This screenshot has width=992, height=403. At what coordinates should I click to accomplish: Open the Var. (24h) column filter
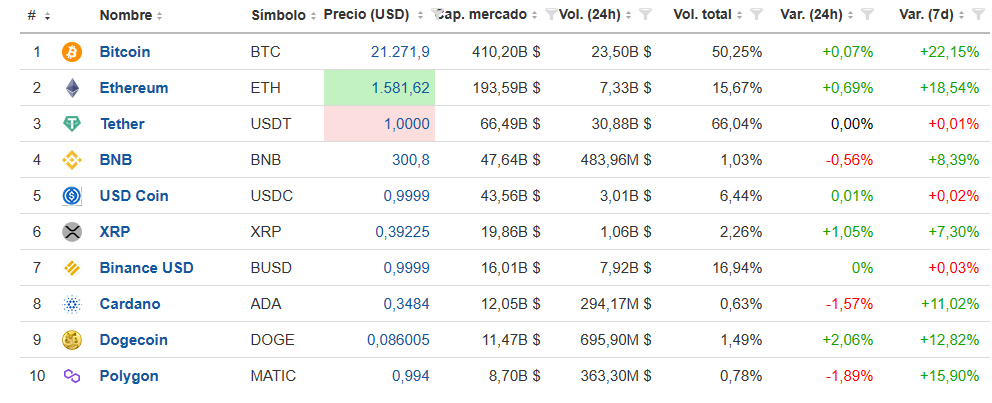click(866, 15)
